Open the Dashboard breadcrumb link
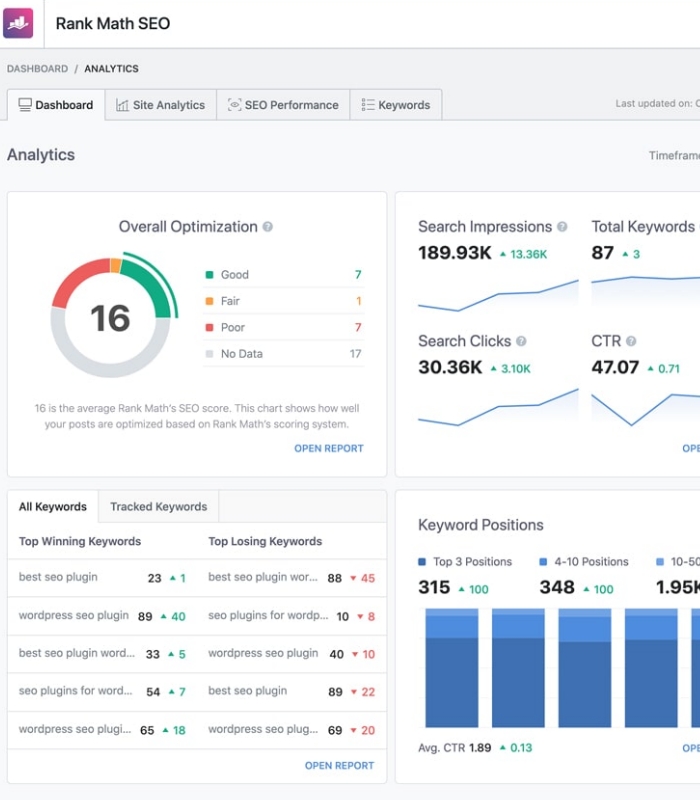 [37, 69]
